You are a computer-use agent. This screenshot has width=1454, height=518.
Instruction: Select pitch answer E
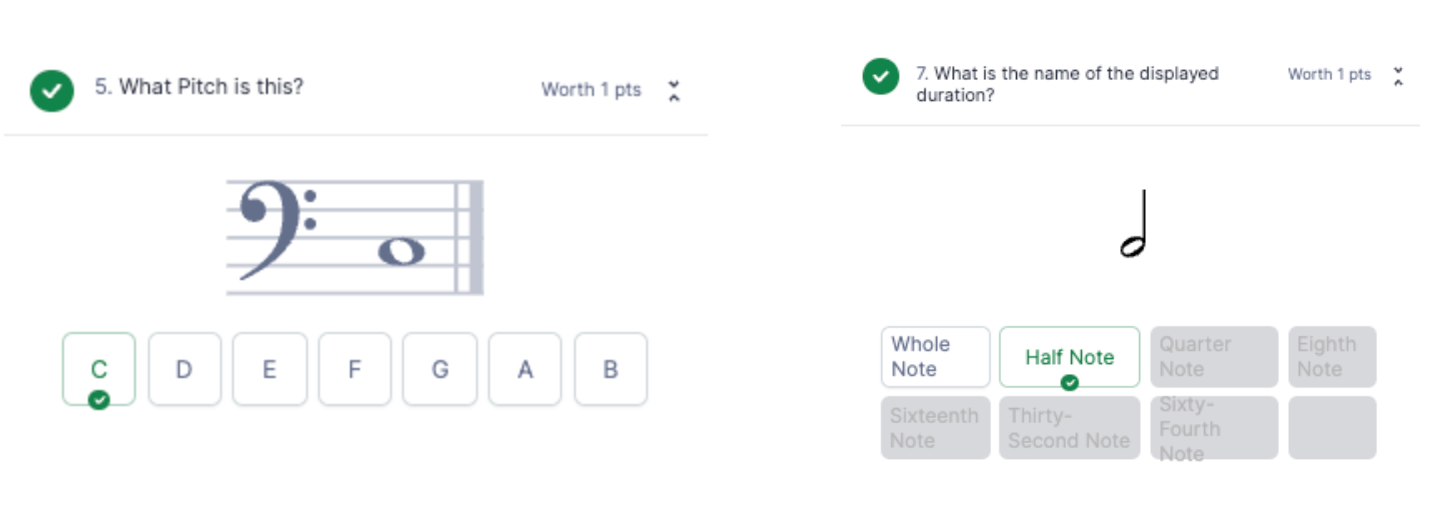(x=270, y=369)
